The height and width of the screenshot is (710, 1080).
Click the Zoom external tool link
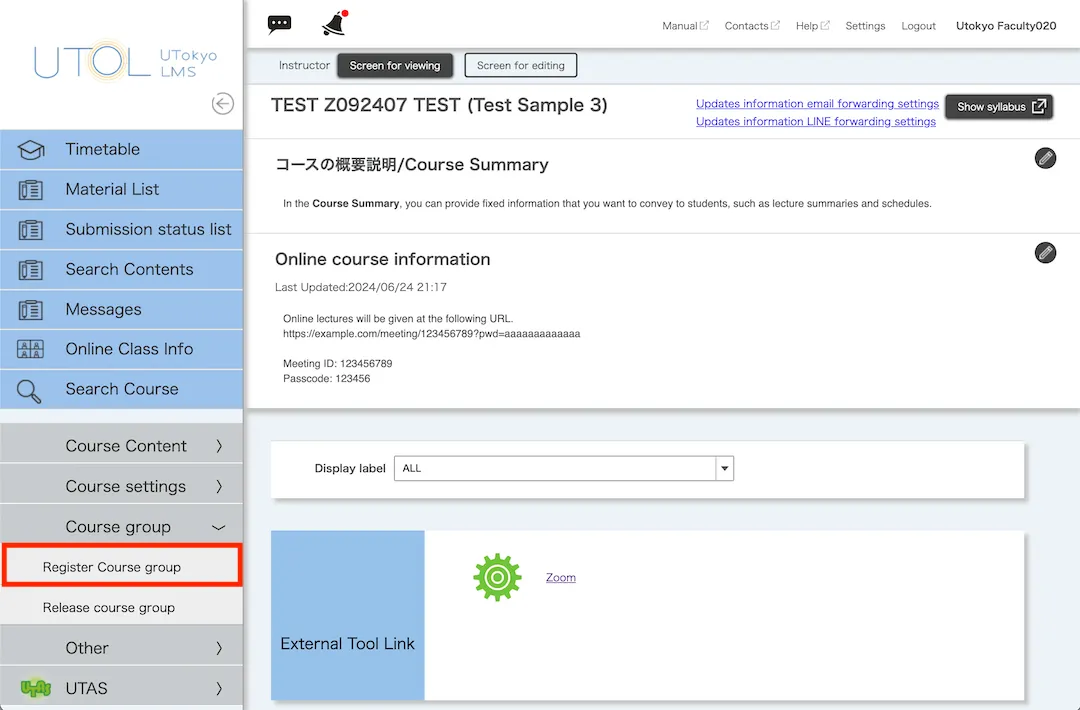[560, 578]
